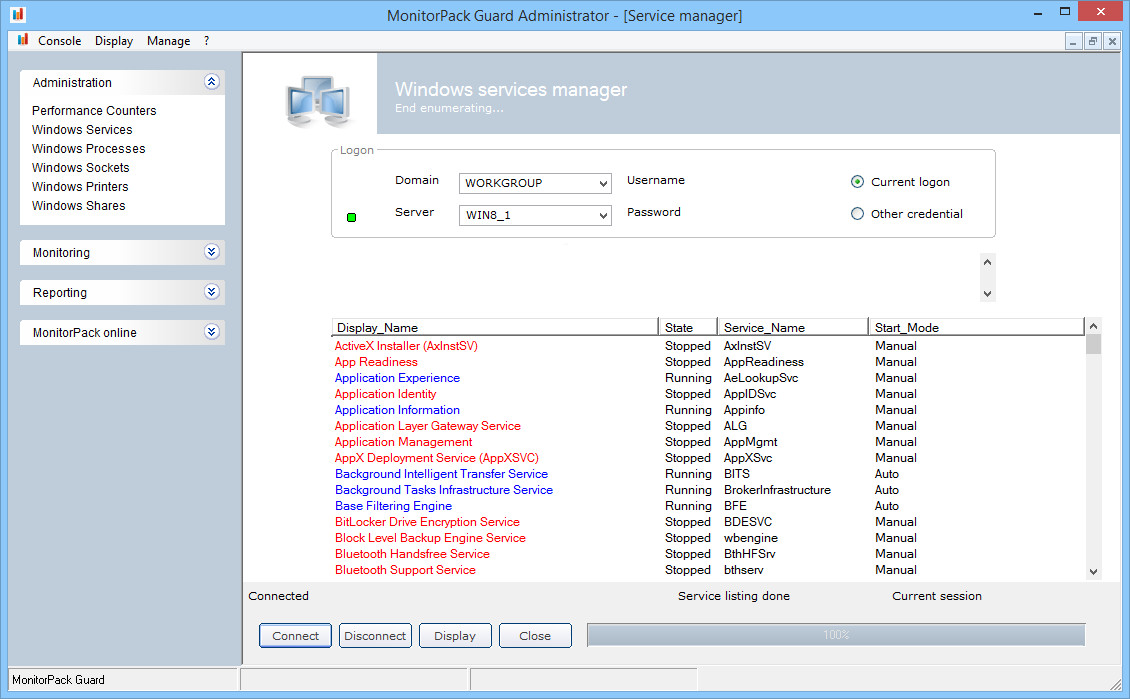Select the Application Management service
This screenshot has height=699, width=1130.
pos(403,442)
